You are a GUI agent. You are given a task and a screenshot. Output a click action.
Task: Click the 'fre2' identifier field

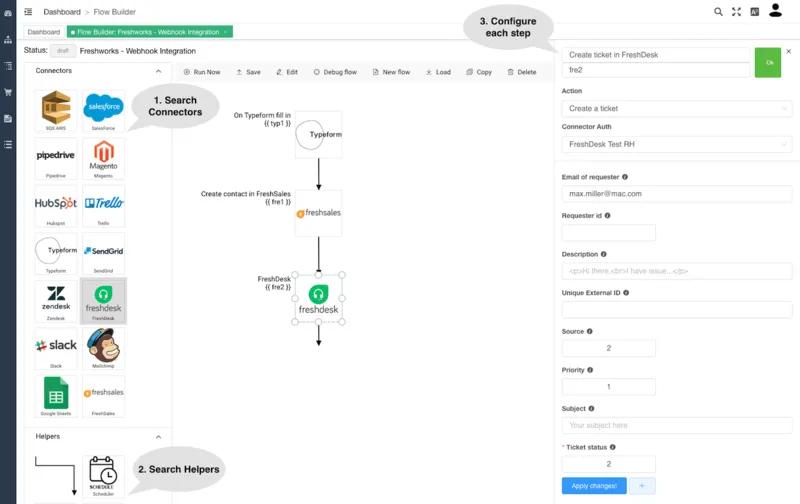coord(656,70)
